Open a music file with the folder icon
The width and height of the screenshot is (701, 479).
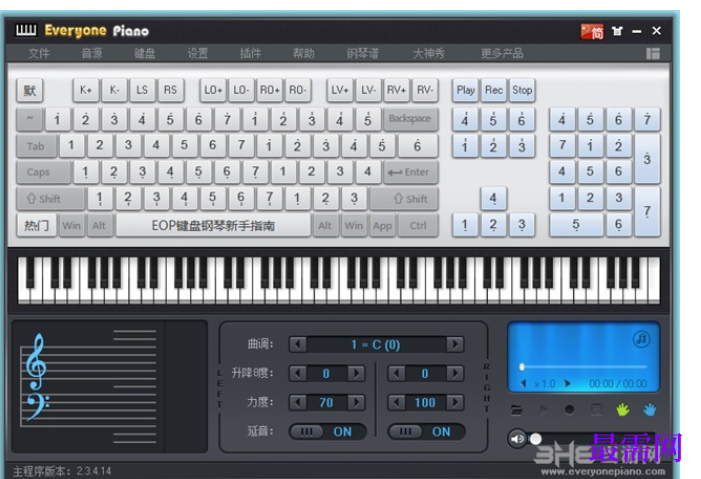point(517,410)
